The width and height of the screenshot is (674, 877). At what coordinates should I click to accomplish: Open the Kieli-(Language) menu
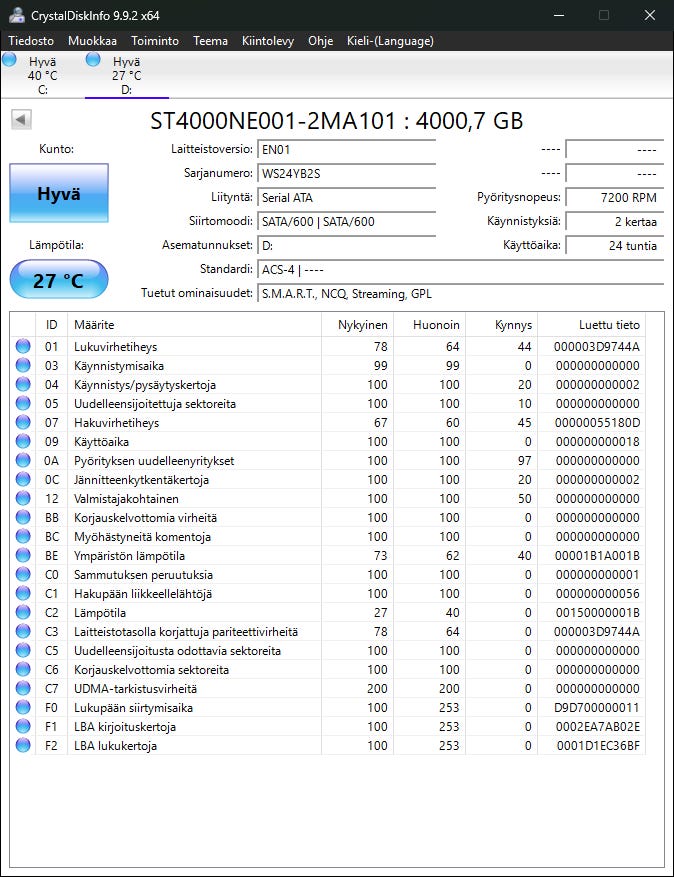click(x=390, y=41)
